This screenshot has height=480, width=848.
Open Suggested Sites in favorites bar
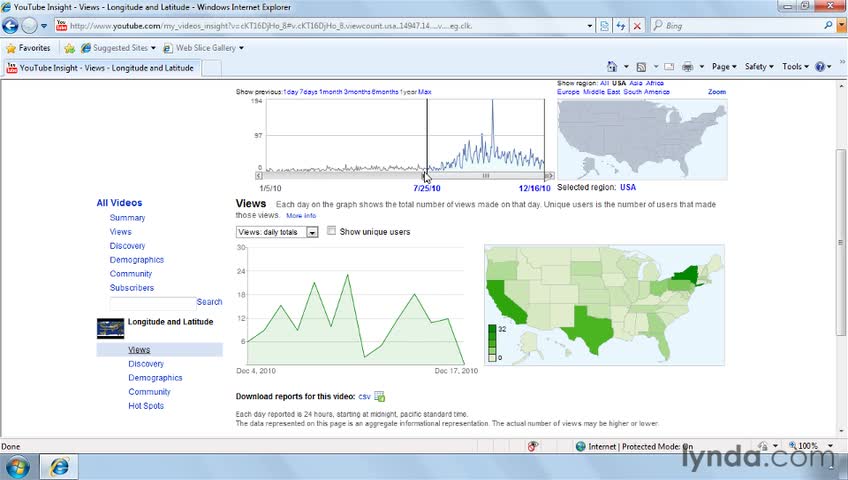coord(118,48)
